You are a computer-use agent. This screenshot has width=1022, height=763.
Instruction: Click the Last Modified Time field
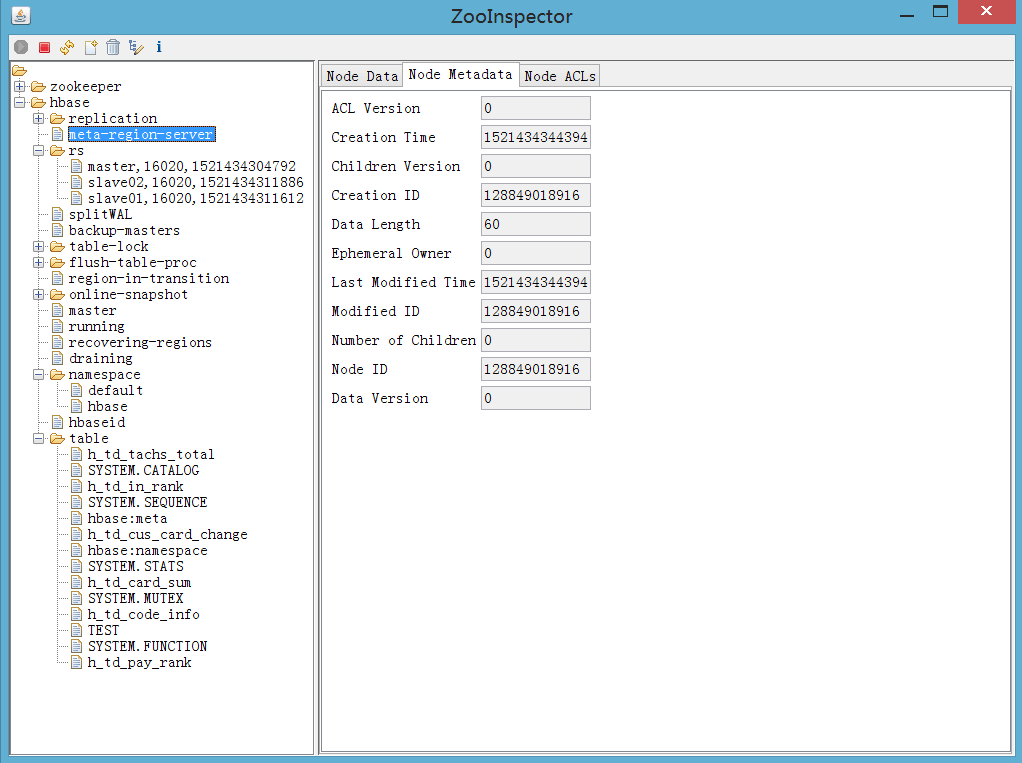pos(536,282)
